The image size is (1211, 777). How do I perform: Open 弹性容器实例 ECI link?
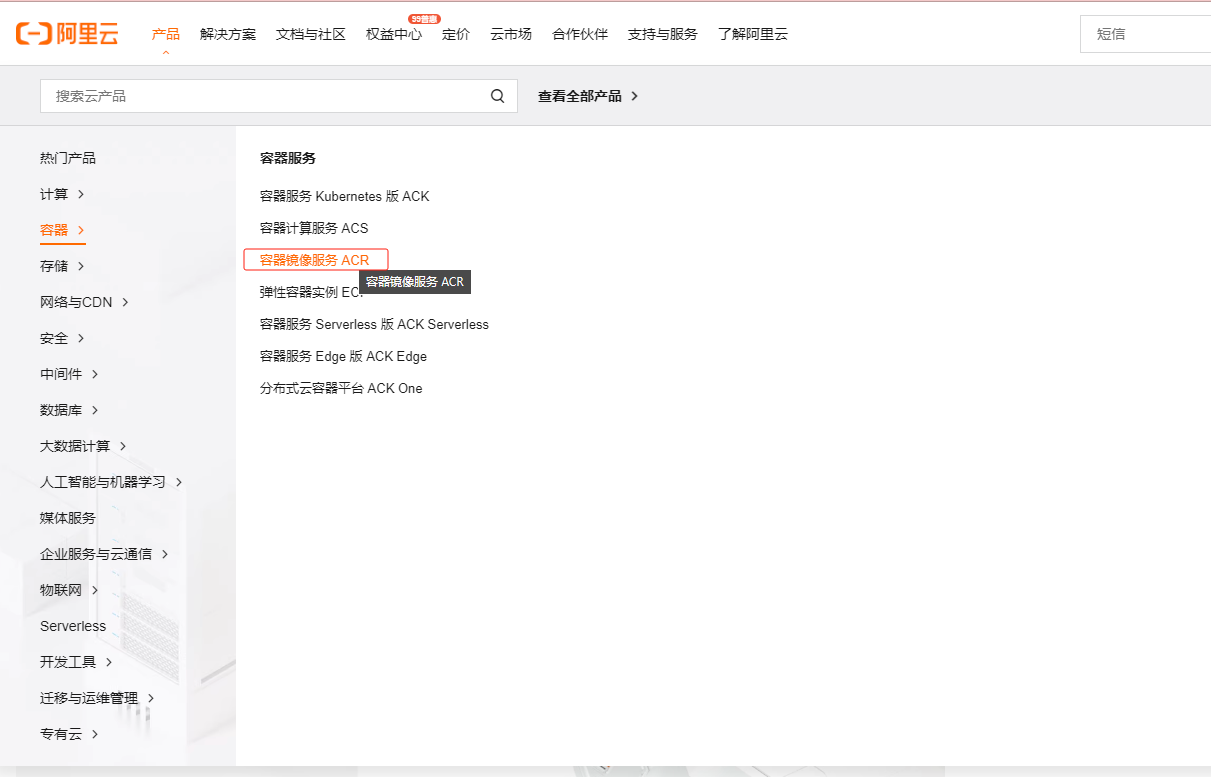click(311, 292)
